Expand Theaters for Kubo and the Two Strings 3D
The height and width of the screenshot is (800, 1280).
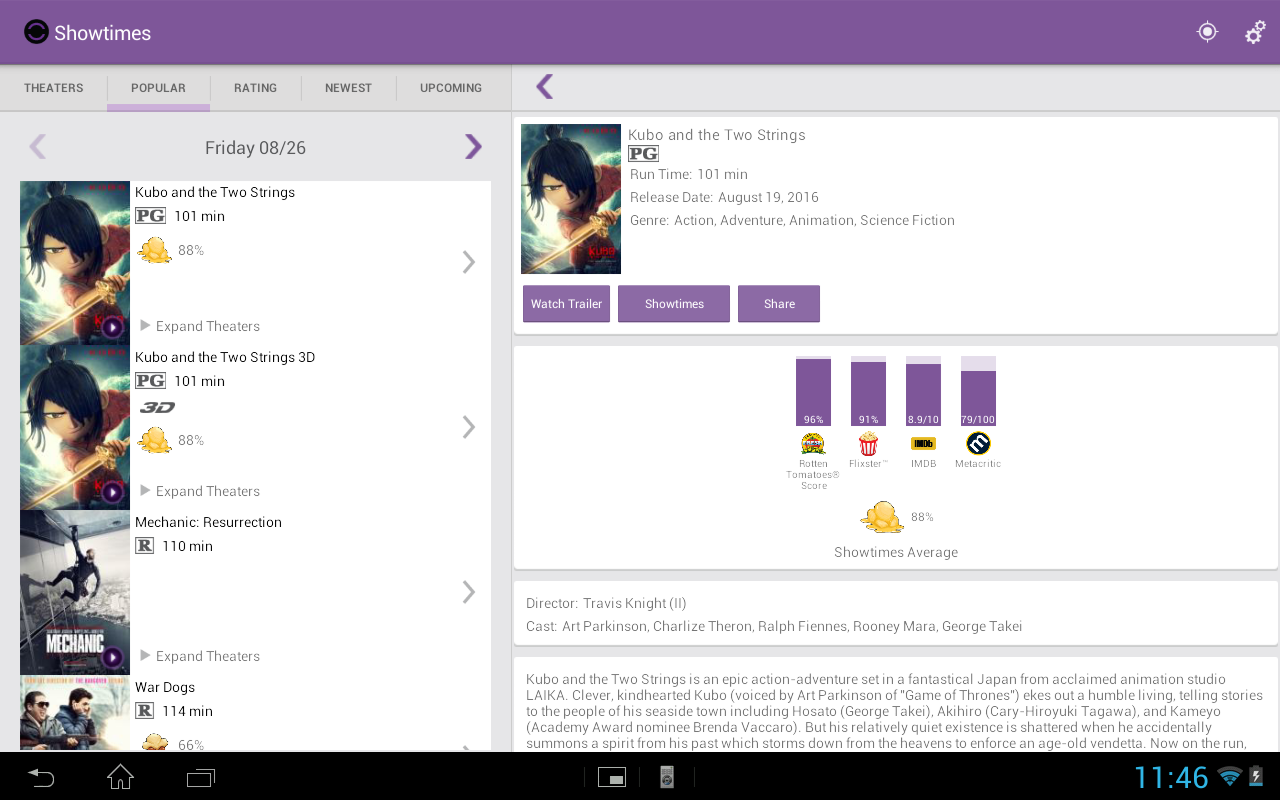tap(200, 491)
